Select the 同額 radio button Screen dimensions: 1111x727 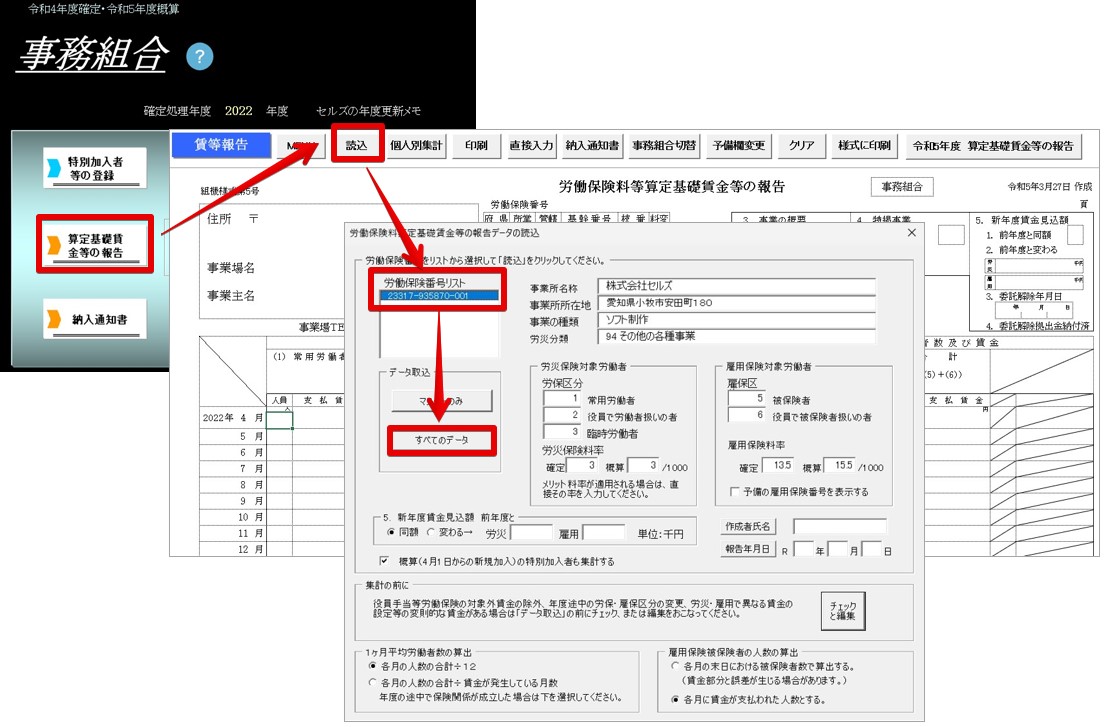pyautogui.click(x=391, y=532)
